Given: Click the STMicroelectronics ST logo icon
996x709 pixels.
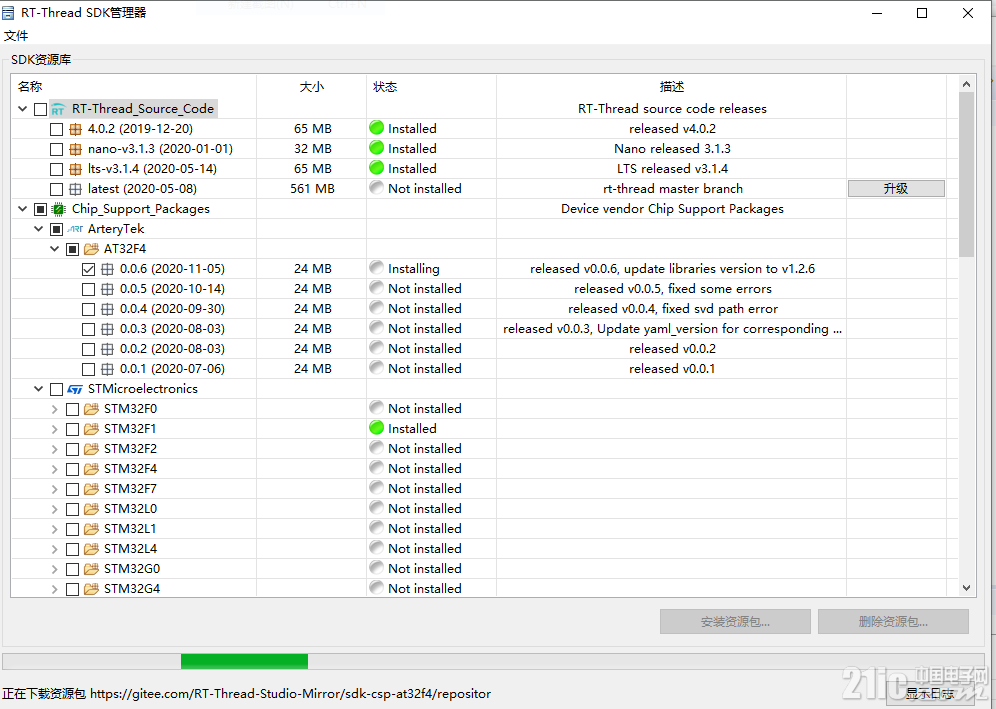Looking at the screenshot, I should (x=75, y=389).
